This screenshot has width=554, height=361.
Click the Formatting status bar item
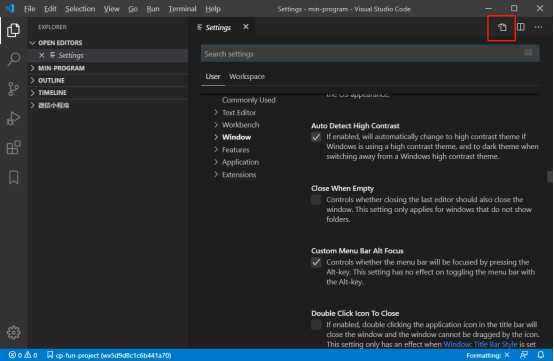488,355
